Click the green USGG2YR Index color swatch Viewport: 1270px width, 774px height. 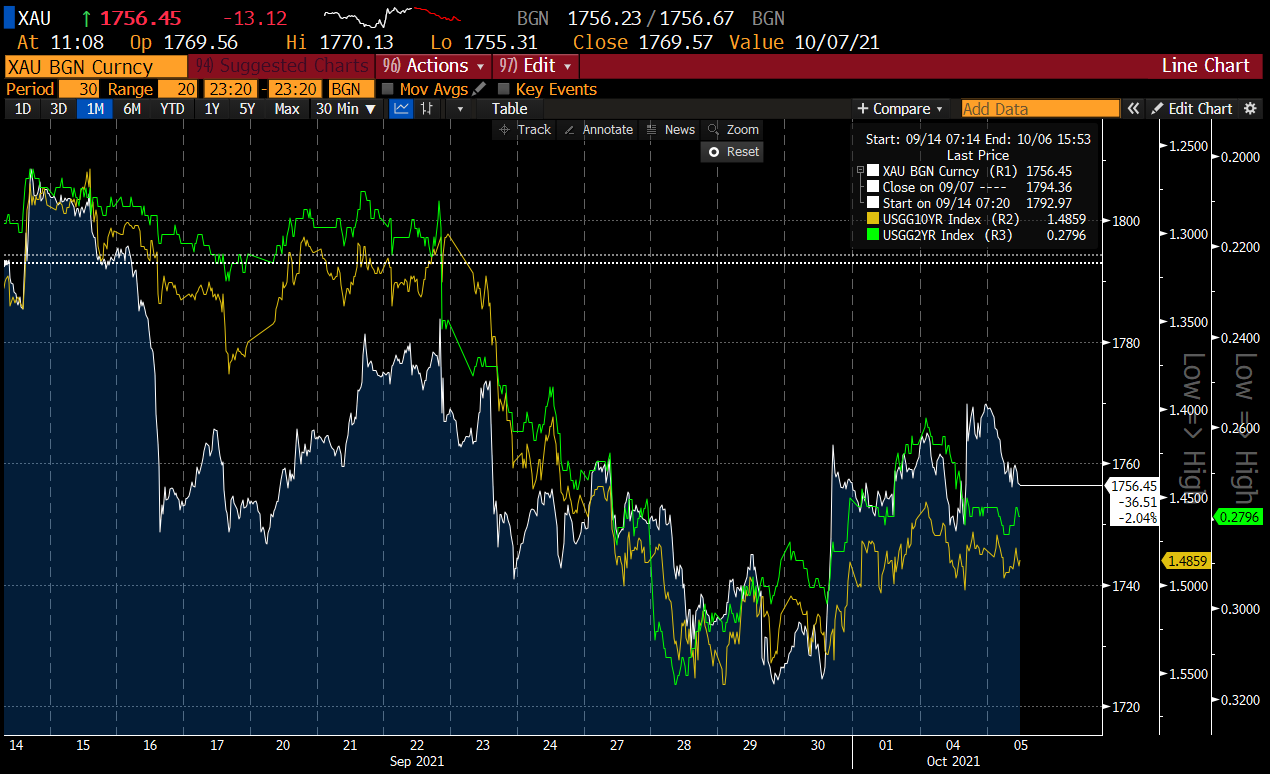[x=872, y=235]
